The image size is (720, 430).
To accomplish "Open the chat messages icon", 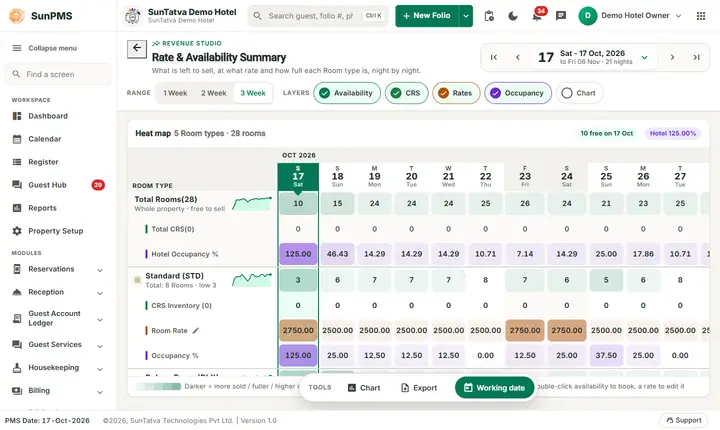I will 561,16.
